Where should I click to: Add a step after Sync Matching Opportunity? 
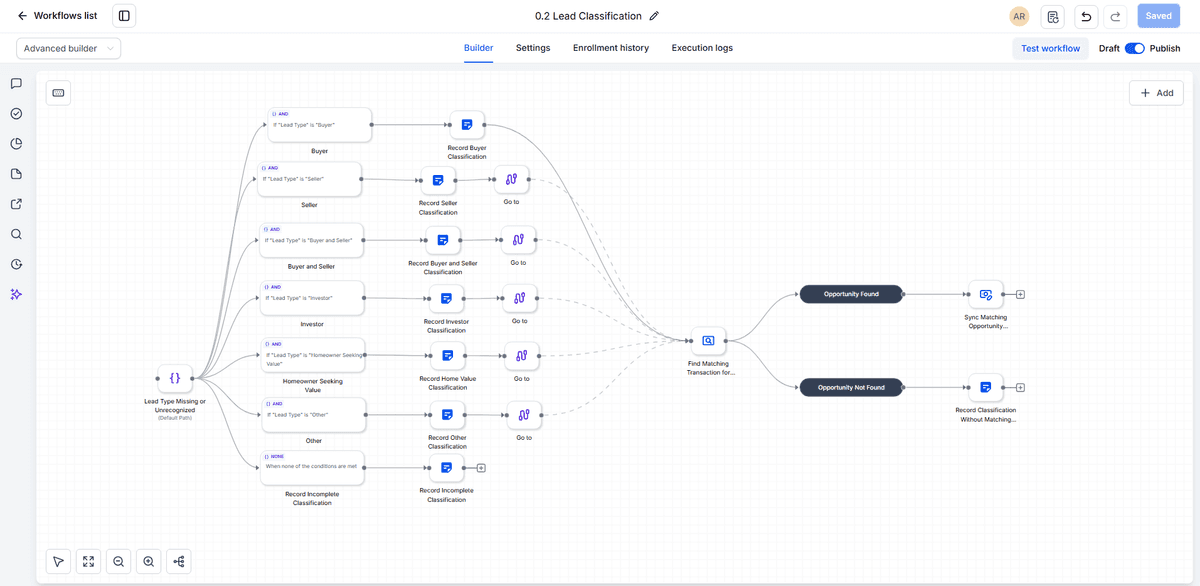point(1020,295)
